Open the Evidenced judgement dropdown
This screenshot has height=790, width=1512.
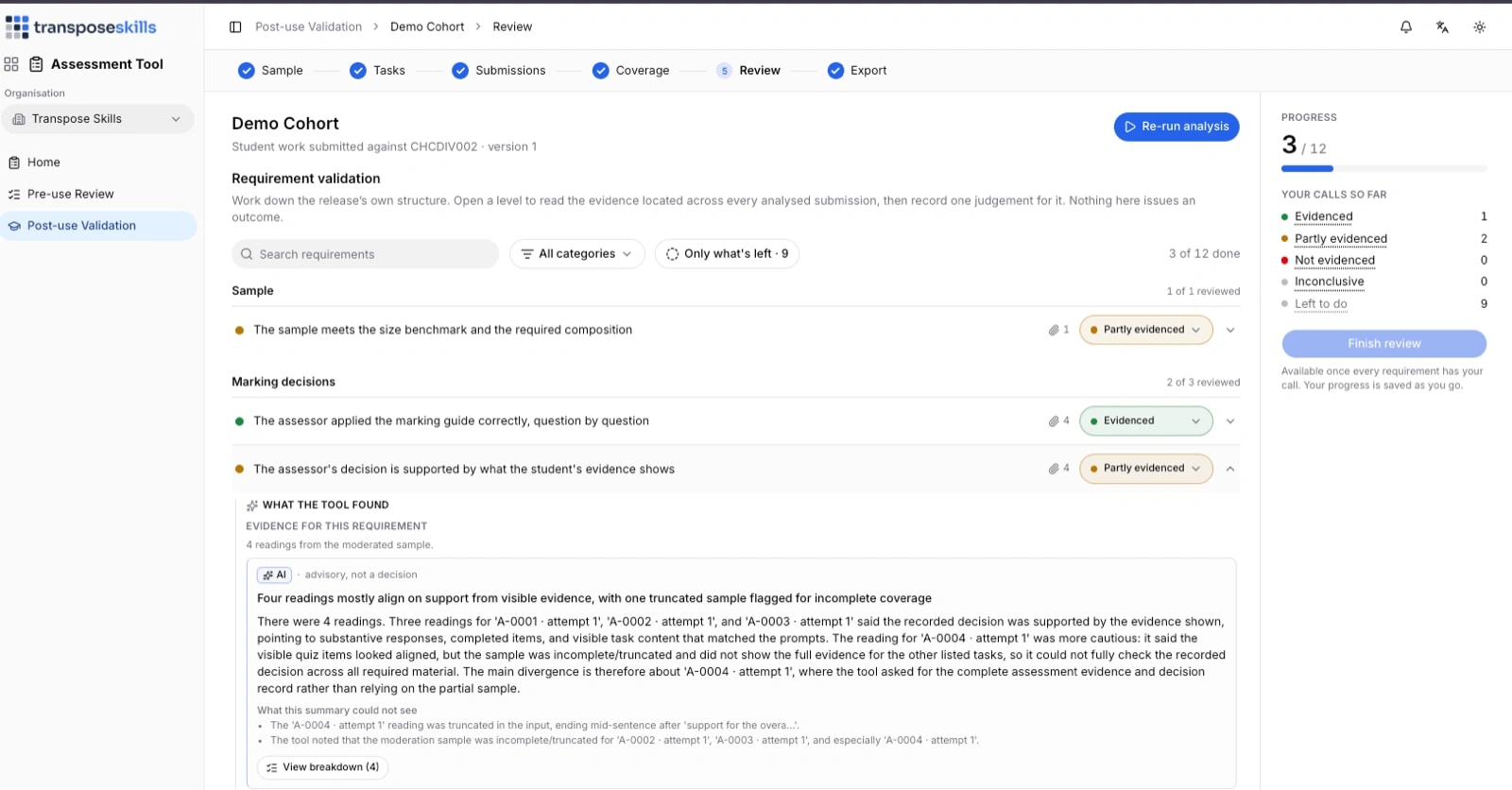point(1145,421)
